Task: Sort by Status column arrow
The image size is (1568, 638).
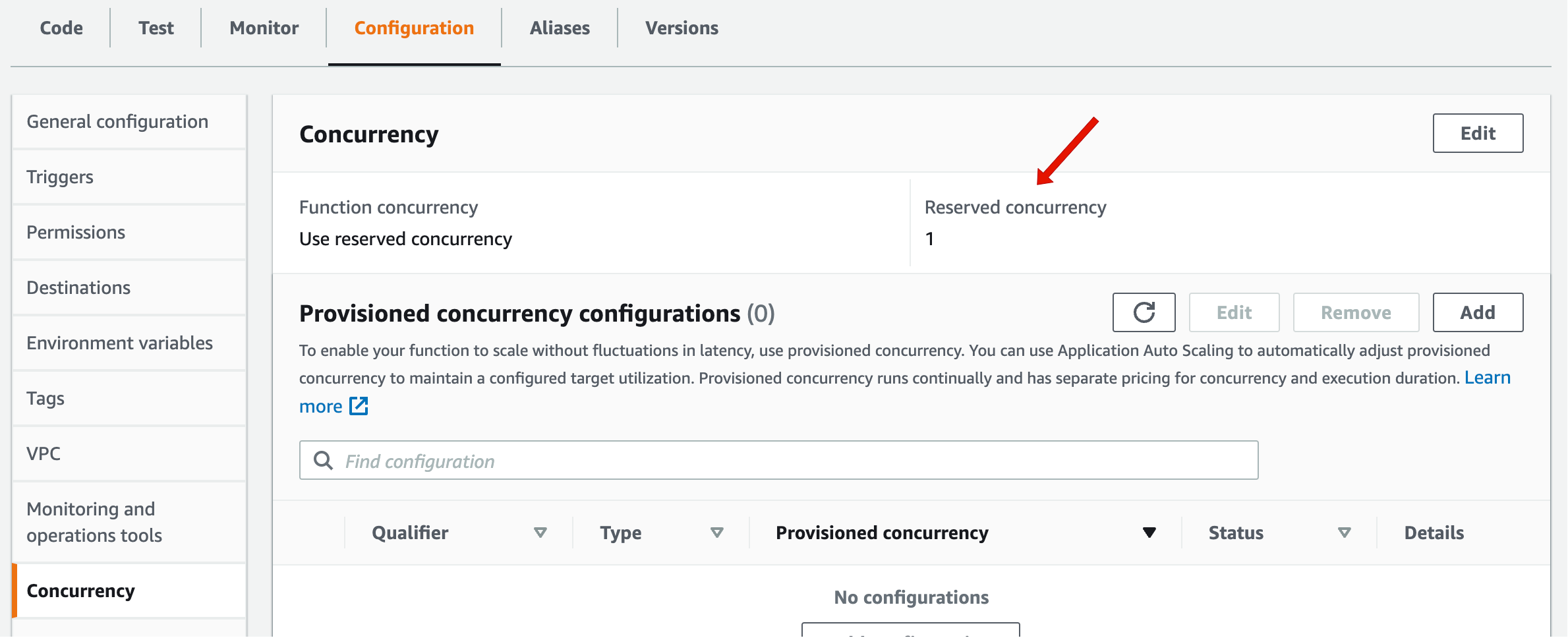Action: 1345,533
